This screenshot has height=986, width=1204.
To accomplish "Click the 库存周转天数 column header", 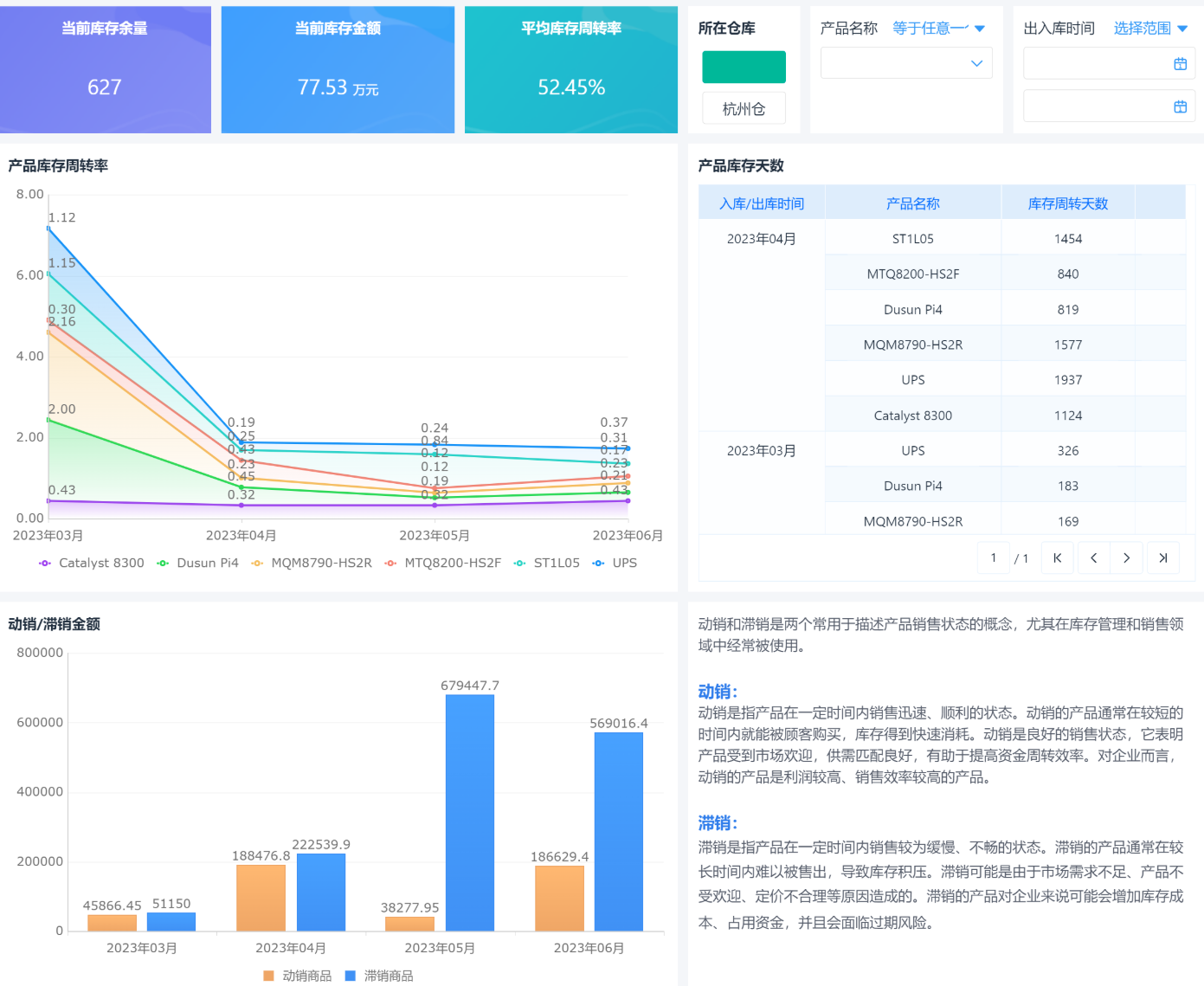I will [x=1068, y=203].
